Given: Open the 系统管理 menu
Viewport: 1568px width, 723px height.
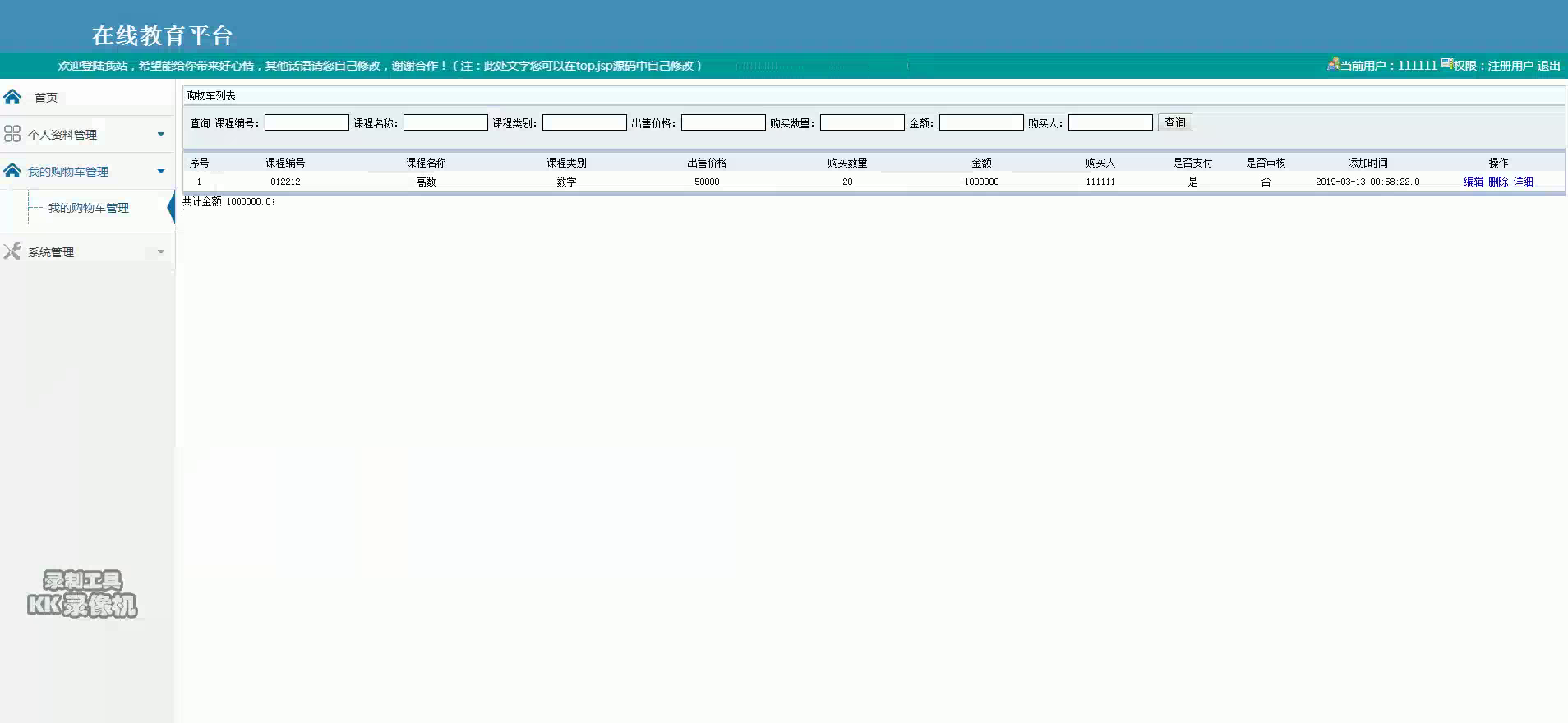Looking at the screenshot, I should point(51,252).
